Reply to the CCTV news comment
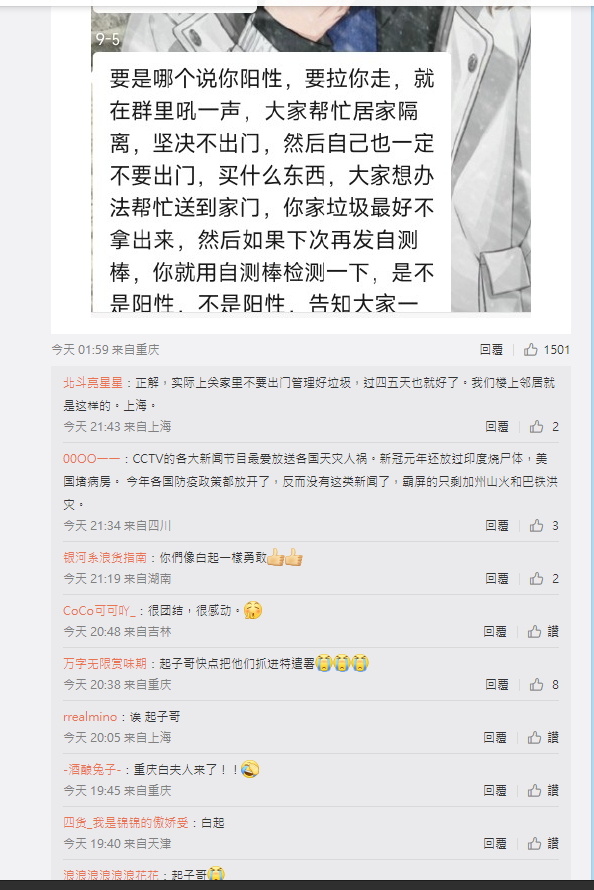The width and height of the screenshot is (594, 890). pos(497,526)
